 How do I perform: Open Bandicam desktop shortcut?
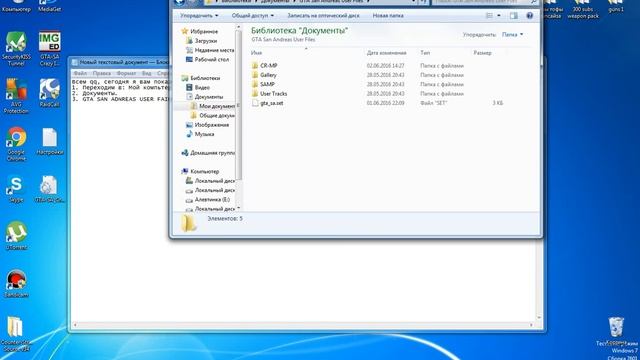[16, 283]
